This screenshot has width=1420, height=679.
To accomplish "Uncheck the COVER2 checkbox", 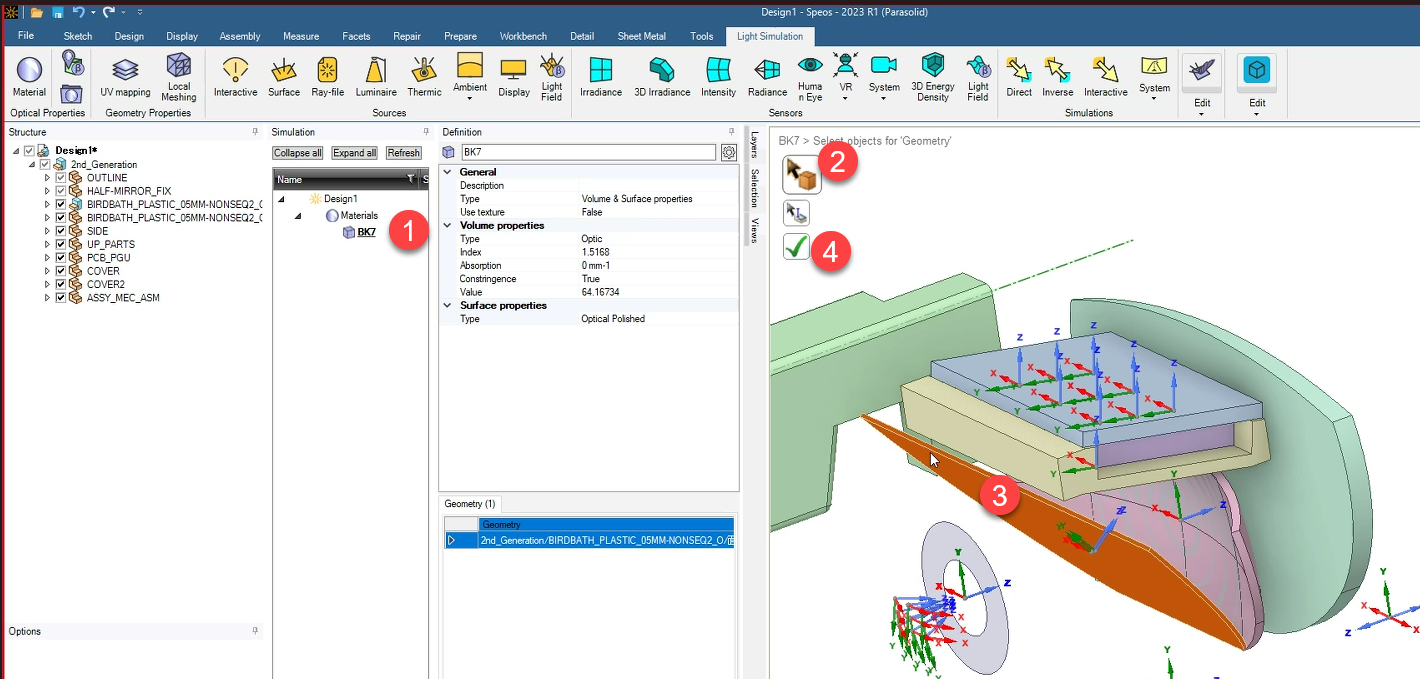I will tap(61, 284).
